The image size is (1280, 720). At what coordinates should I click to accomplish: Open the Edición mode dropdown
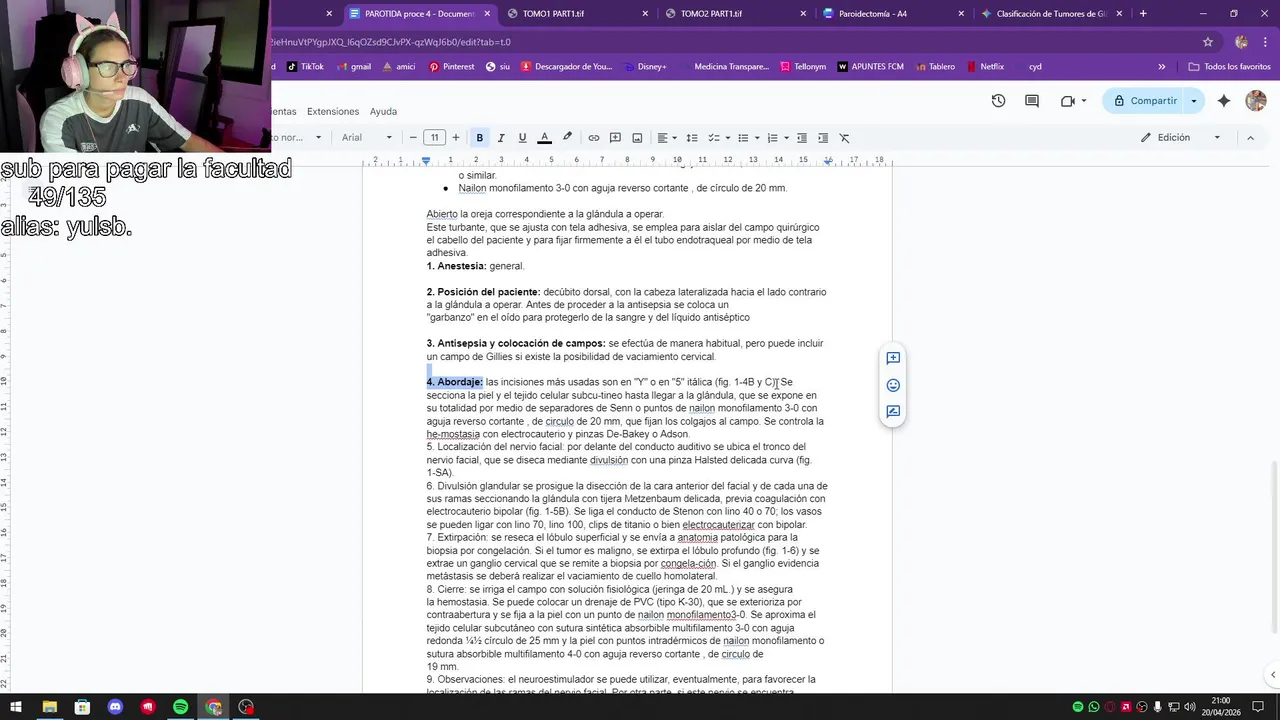click(x=1181, y=138)
